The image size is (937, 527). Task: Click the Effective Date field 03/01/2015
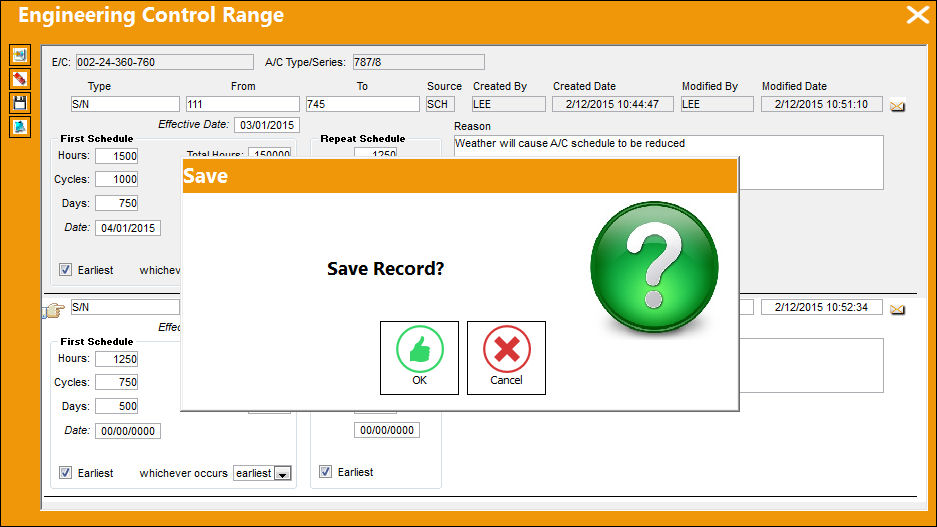pos(267,125)
